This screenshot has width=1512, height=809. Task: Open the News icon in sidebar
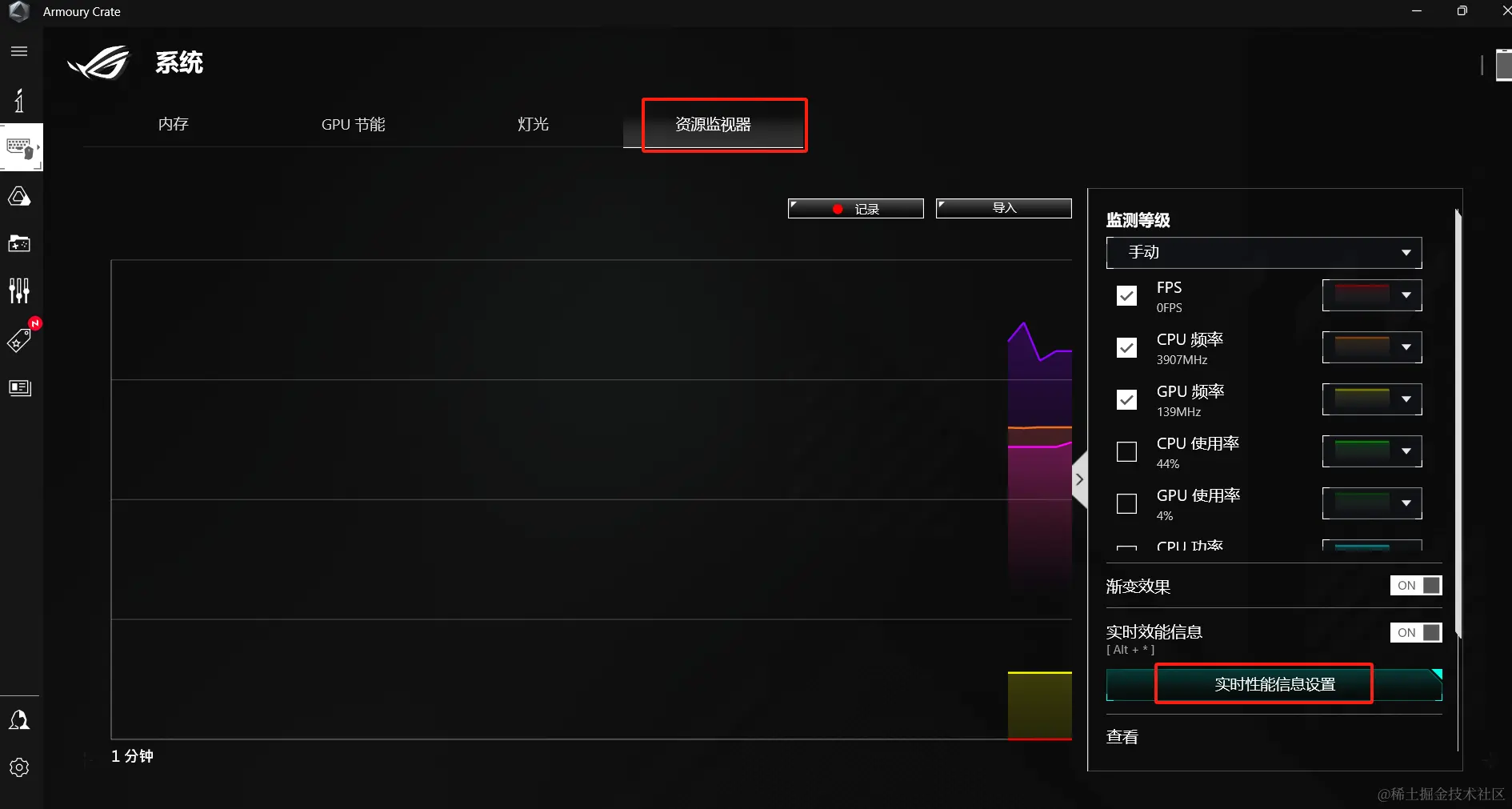pyautogui.click(x=19, y=388)
